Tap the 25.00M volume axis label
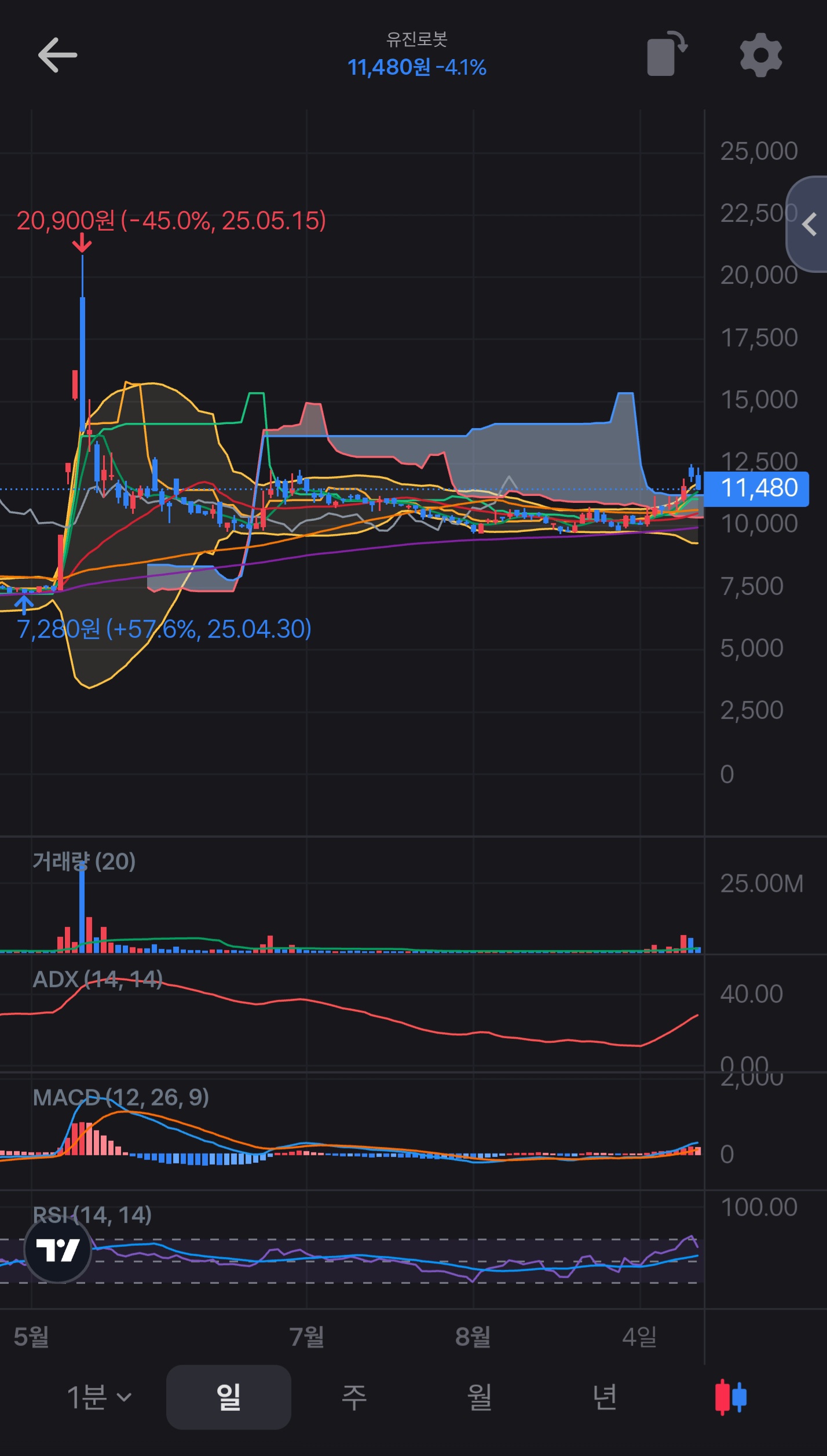The image size is (827, 1456). pyautogui.click(x=762, y=884)
